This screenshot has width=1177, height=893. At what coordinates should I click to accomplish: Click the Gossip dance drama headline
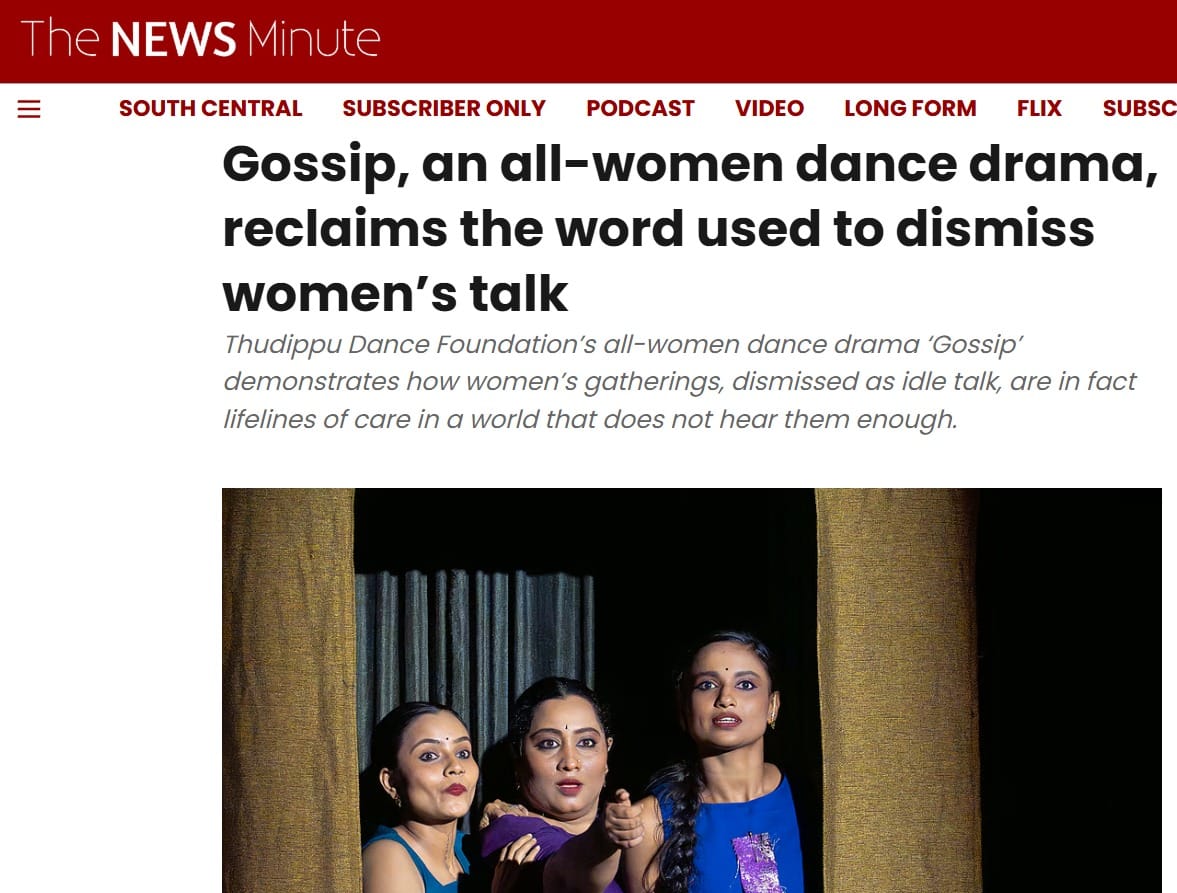click(688, 228)
